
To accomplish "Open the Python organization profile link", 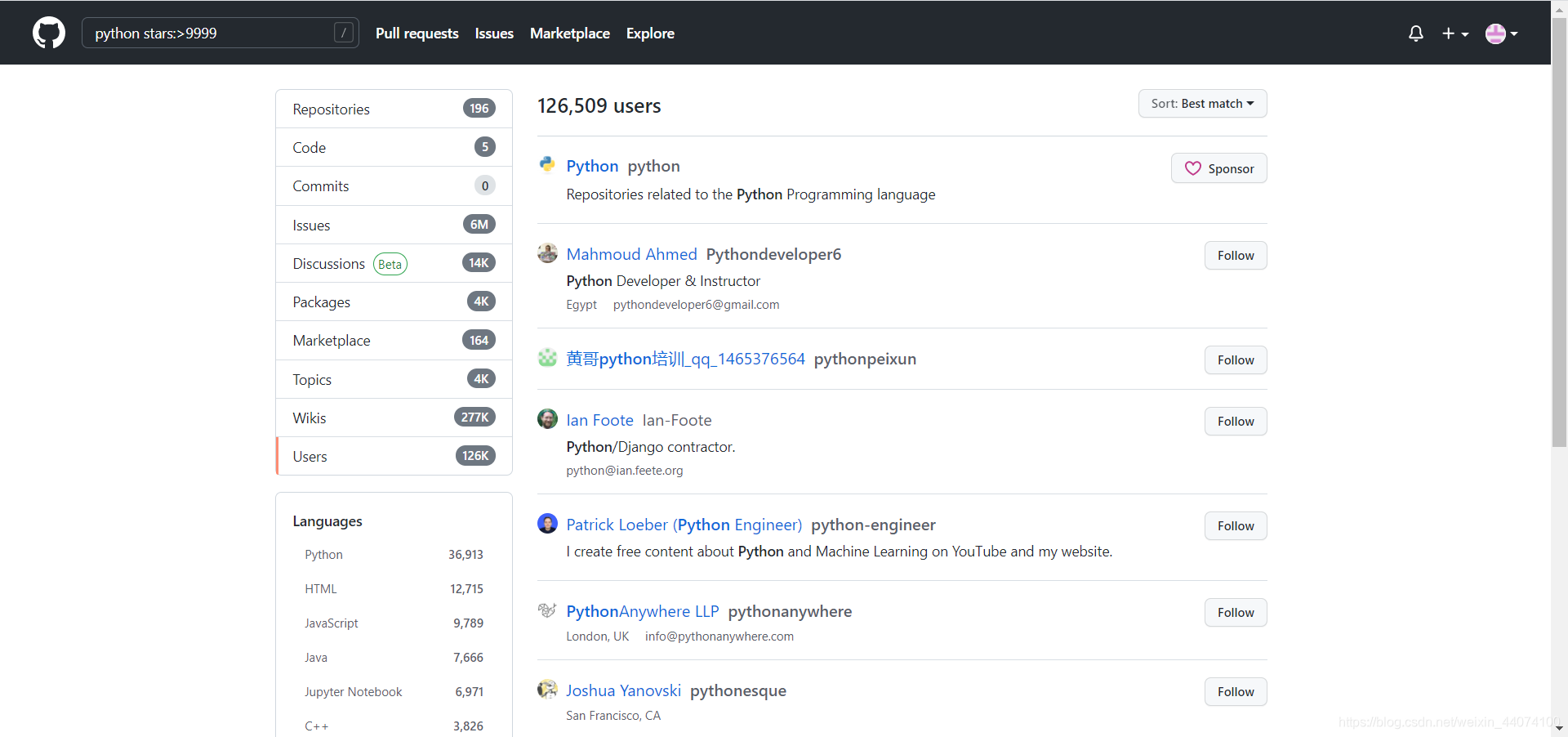I will click(592, 166).
